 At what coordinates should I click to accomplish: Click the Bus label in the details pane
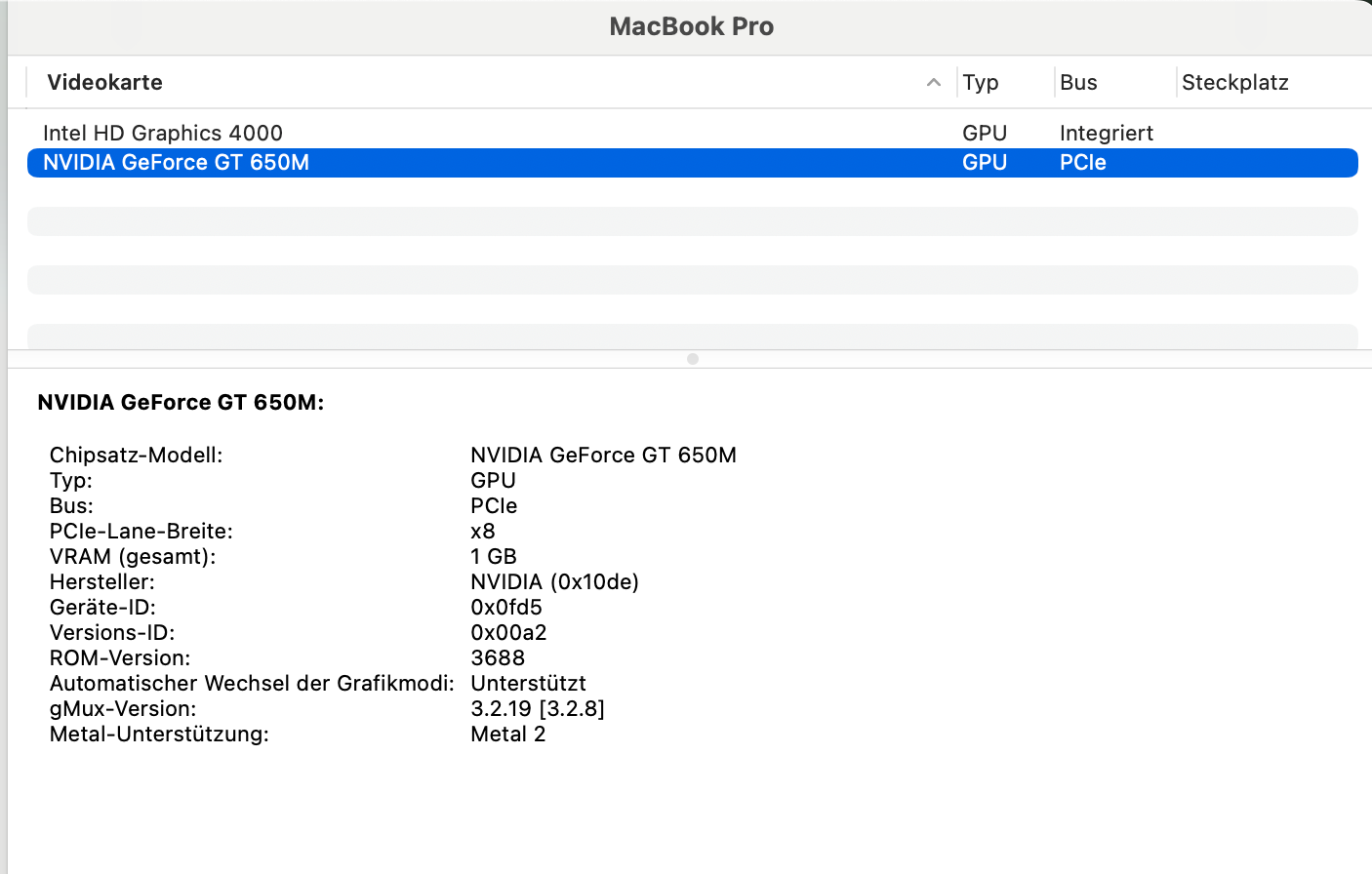point(72,505)
